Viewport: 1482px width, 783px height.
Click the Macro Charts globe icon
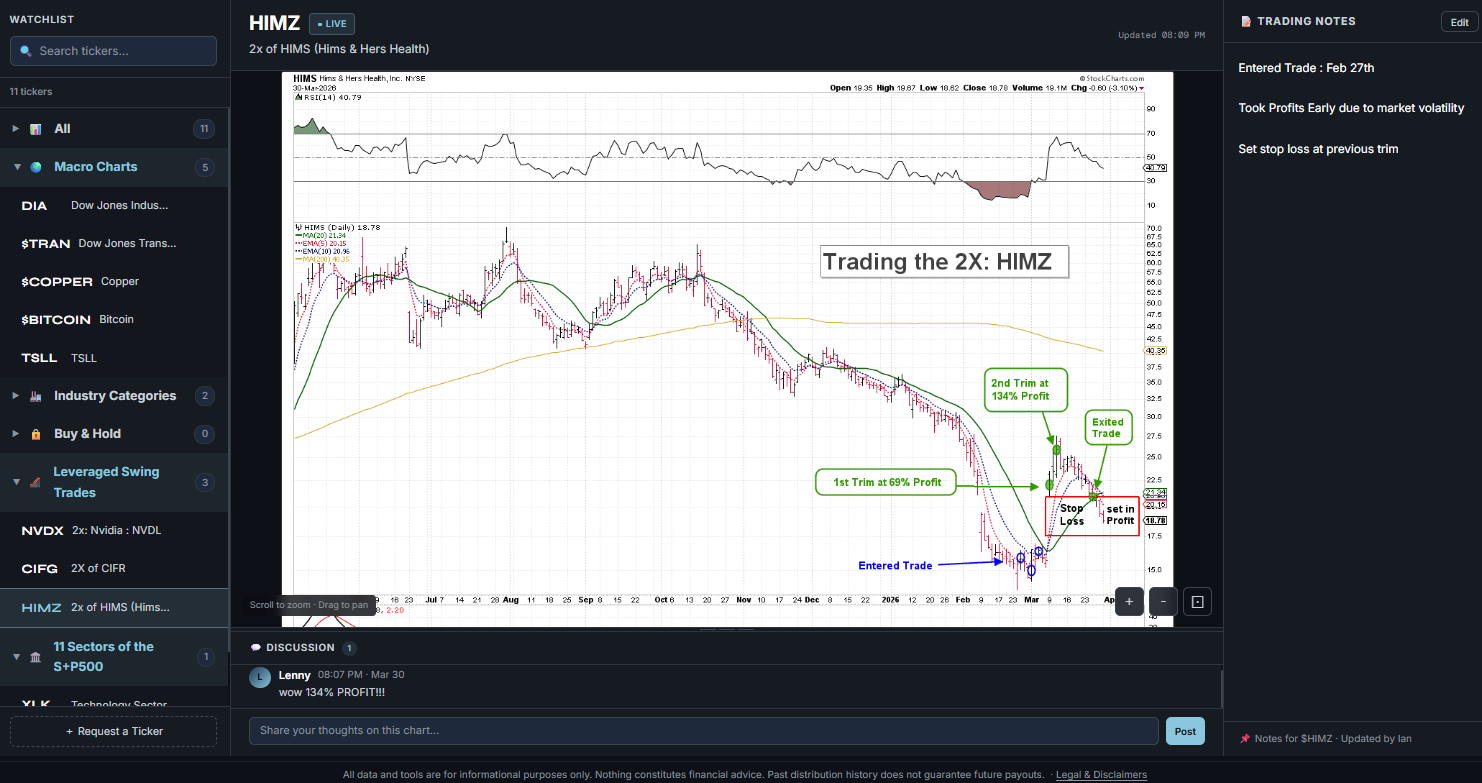click(x=38, y=167)
